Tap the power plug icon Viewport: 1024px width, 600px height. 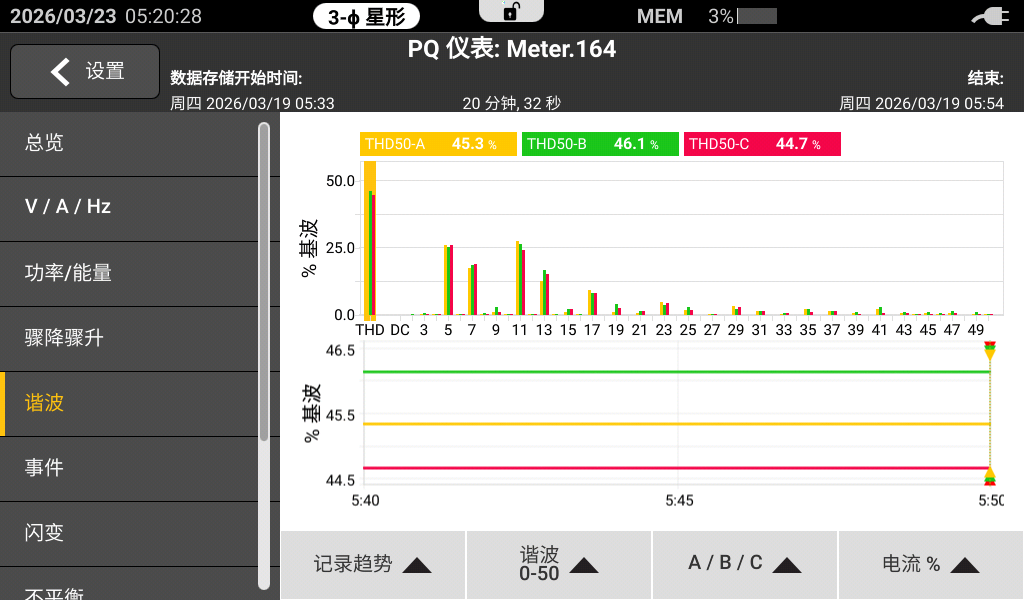point(991,16)
